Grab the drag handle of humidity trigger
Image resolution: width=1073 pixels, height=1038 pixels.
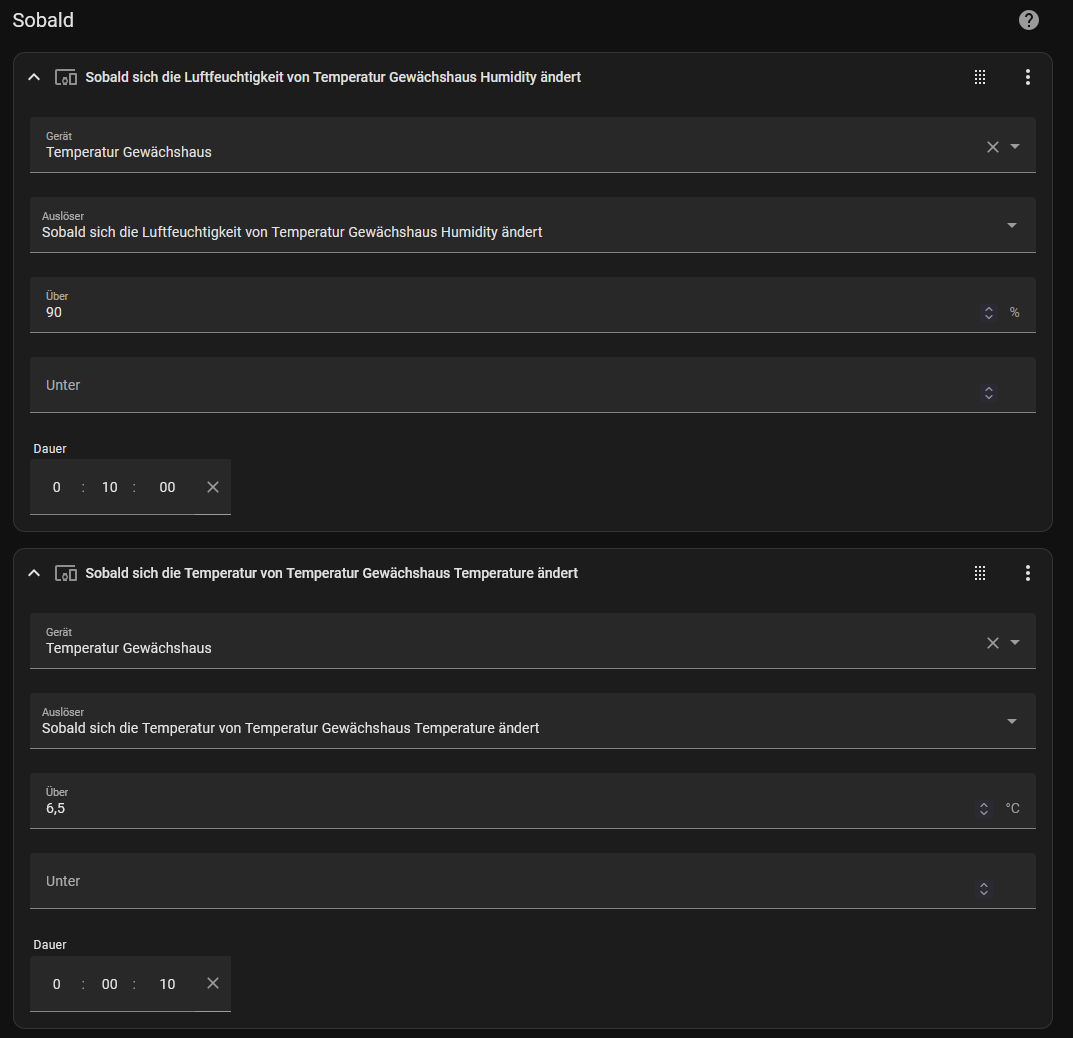pyautogui.click(x=980, y=77)
